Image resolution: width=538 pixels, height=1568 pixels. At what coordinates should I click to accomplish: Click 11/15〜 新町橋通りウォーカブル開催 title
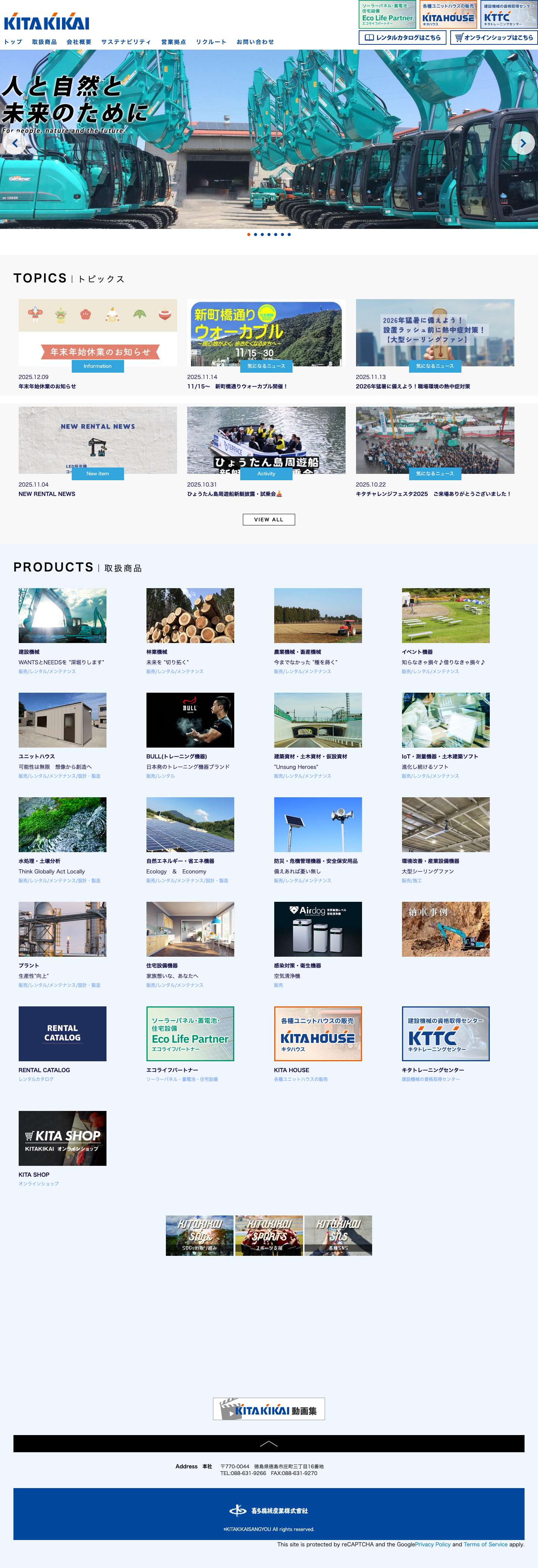click(237, 386)
